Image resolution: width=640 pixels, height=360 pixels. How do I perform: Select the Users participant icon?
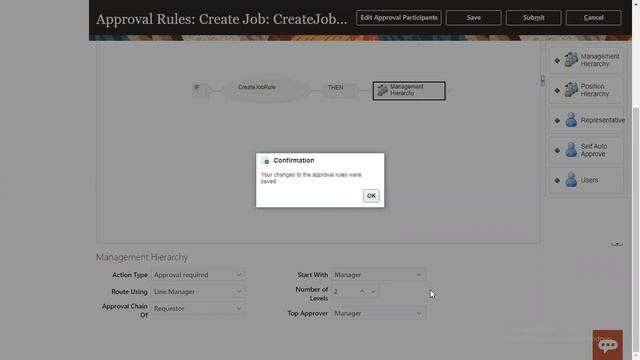pos(571,180)
